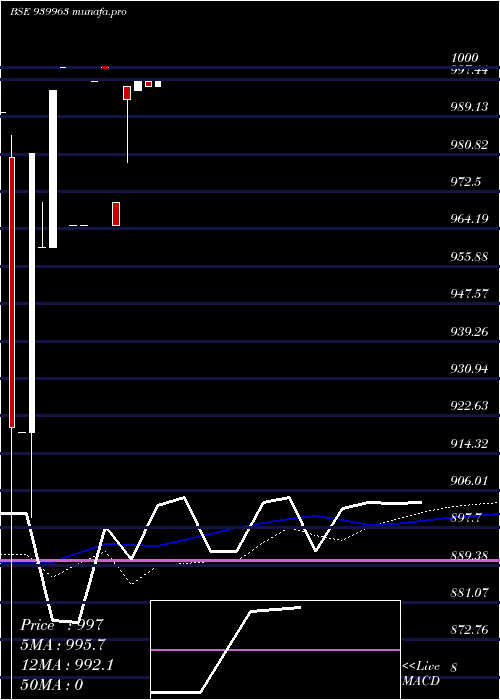Click the 1000 price axis label

(465, 58)
